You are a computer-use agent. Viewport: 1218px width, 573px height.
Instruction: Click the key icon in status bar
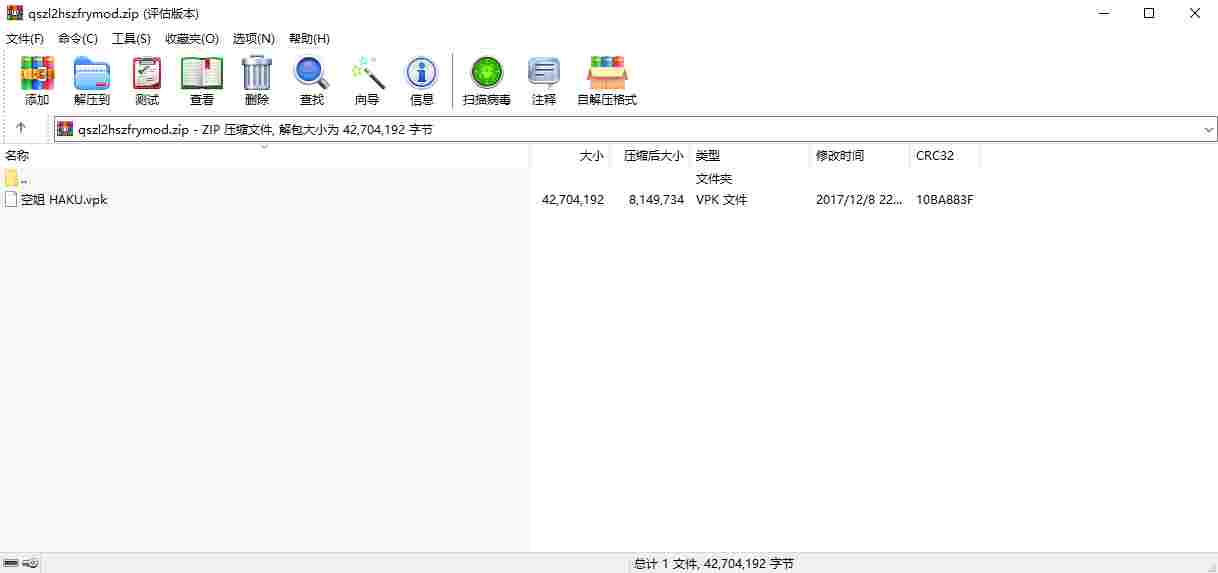pyautogui.click(x=30, y=564)
